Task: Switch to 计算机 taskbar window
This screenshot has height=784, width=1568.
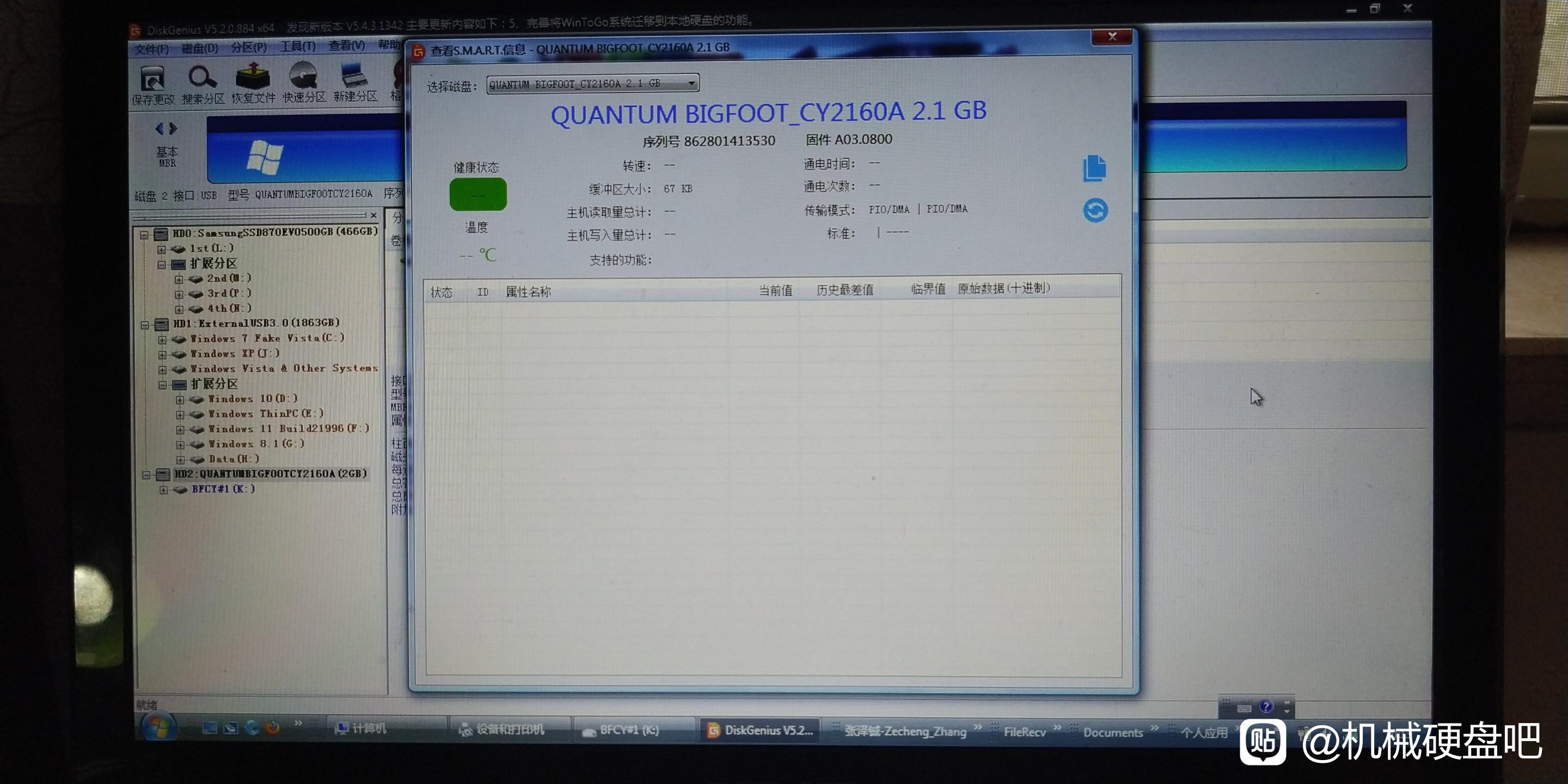Action: [x=386, y=728]
